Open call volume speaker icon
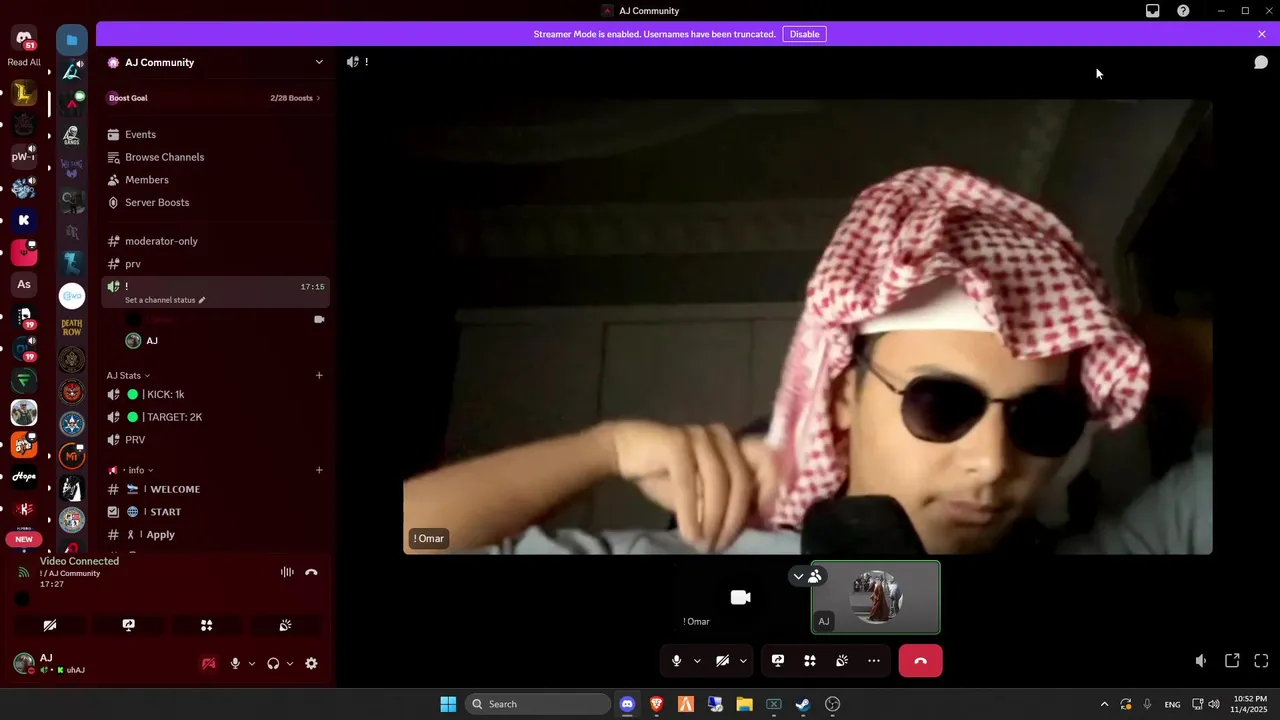The width and height of the screenshot is (1280, 720). [x=1202, y=661]
